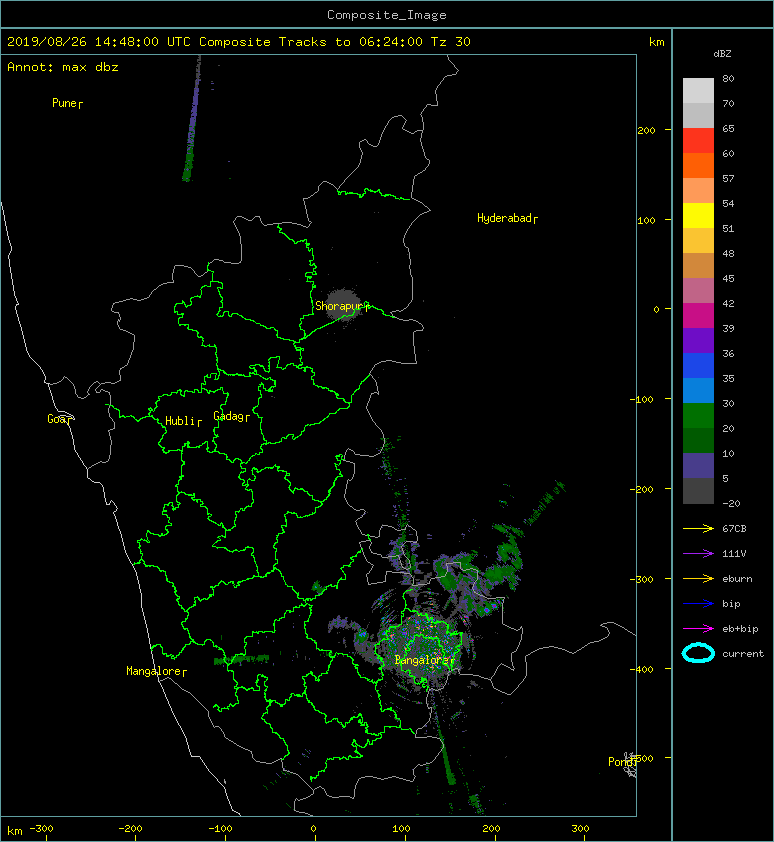Click the dBZ legend heading
774x842 pixels.
(x=722, y=54)
